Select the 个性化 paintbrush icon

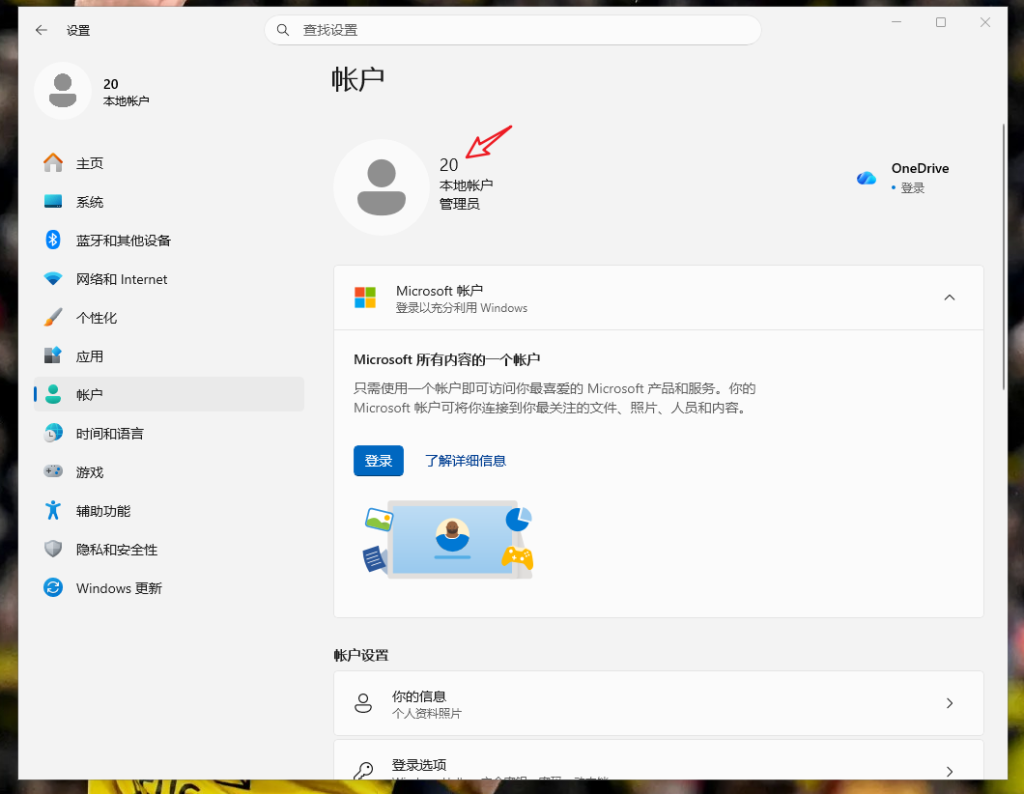tap(53, 317)
